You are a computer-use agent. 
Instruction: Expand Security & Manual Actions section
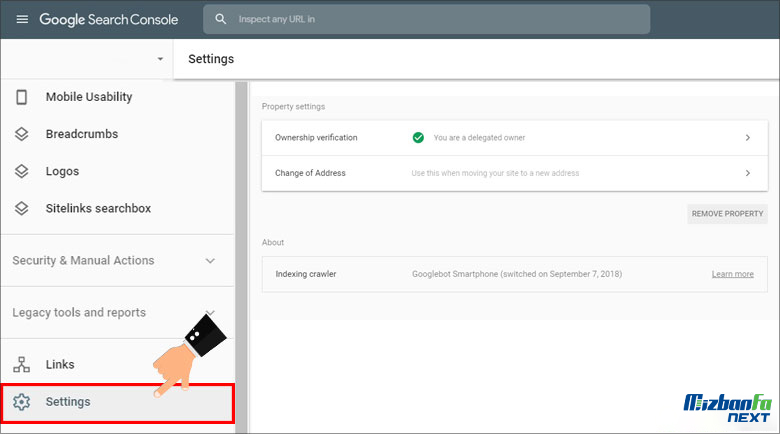pos(209,261)
